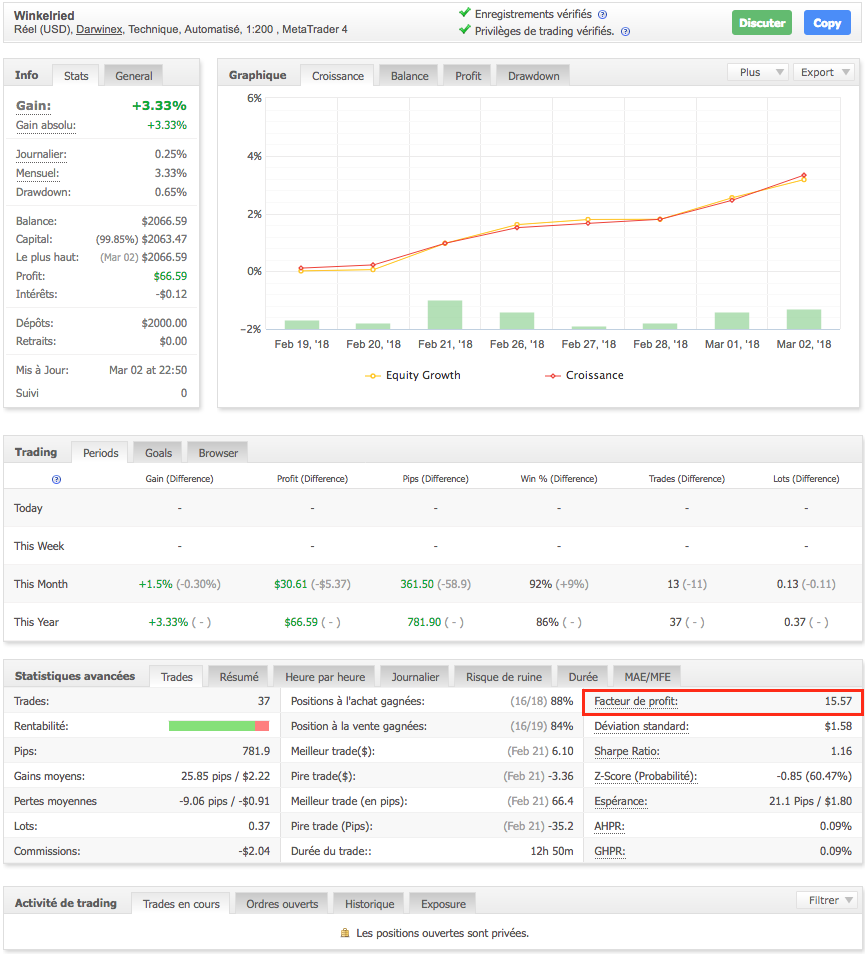This screenshot has height=954, width=865.
Task: Click the $2066.59 Balance value
Action: tap(164, 221)
